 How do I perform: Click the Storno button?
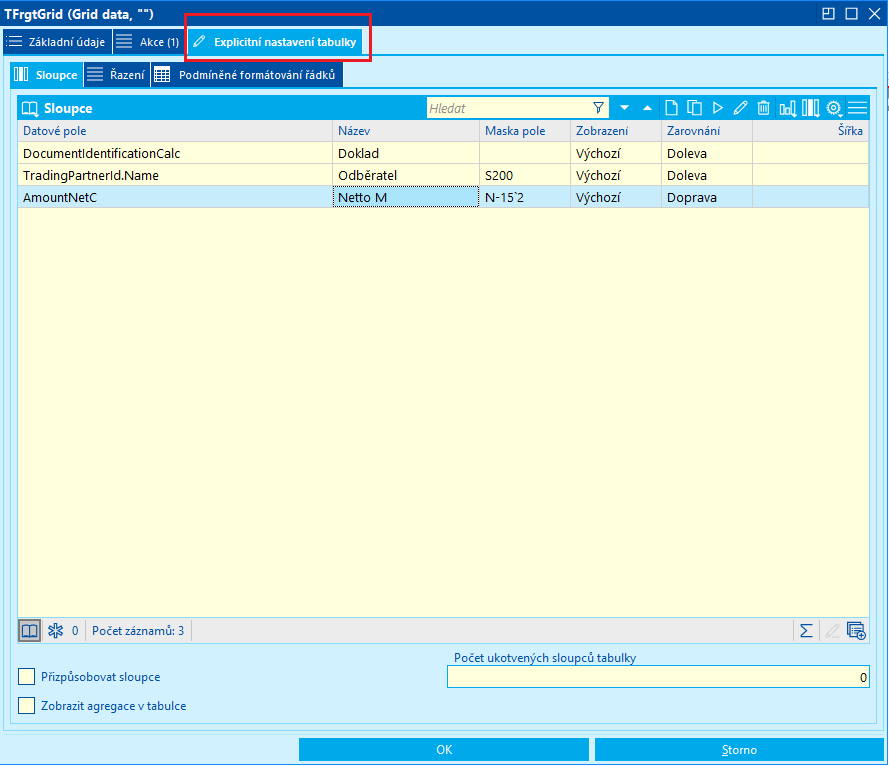(x=739, y=750)
